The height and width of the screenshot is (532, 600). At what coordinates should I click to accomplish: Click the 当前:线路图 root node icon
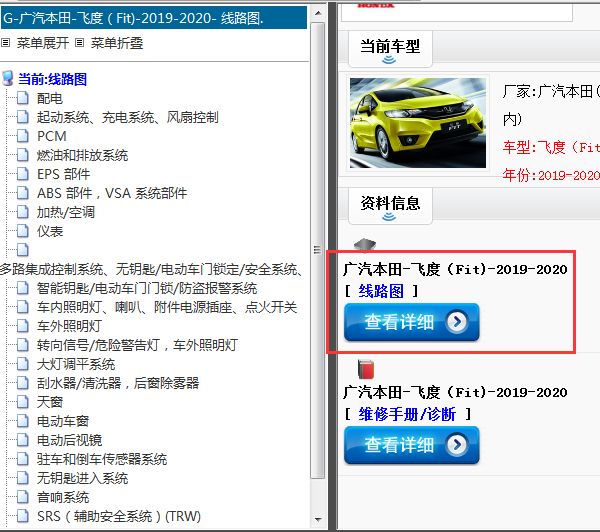pos(8,78)
